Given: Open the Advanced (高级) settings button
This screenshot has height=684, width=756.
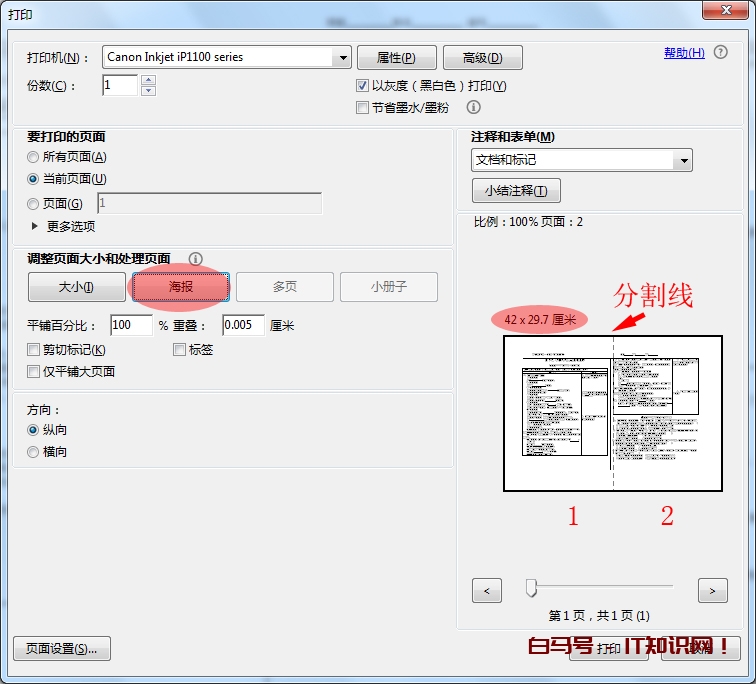Looking at the screenshot, I should (x=483, y=58).
